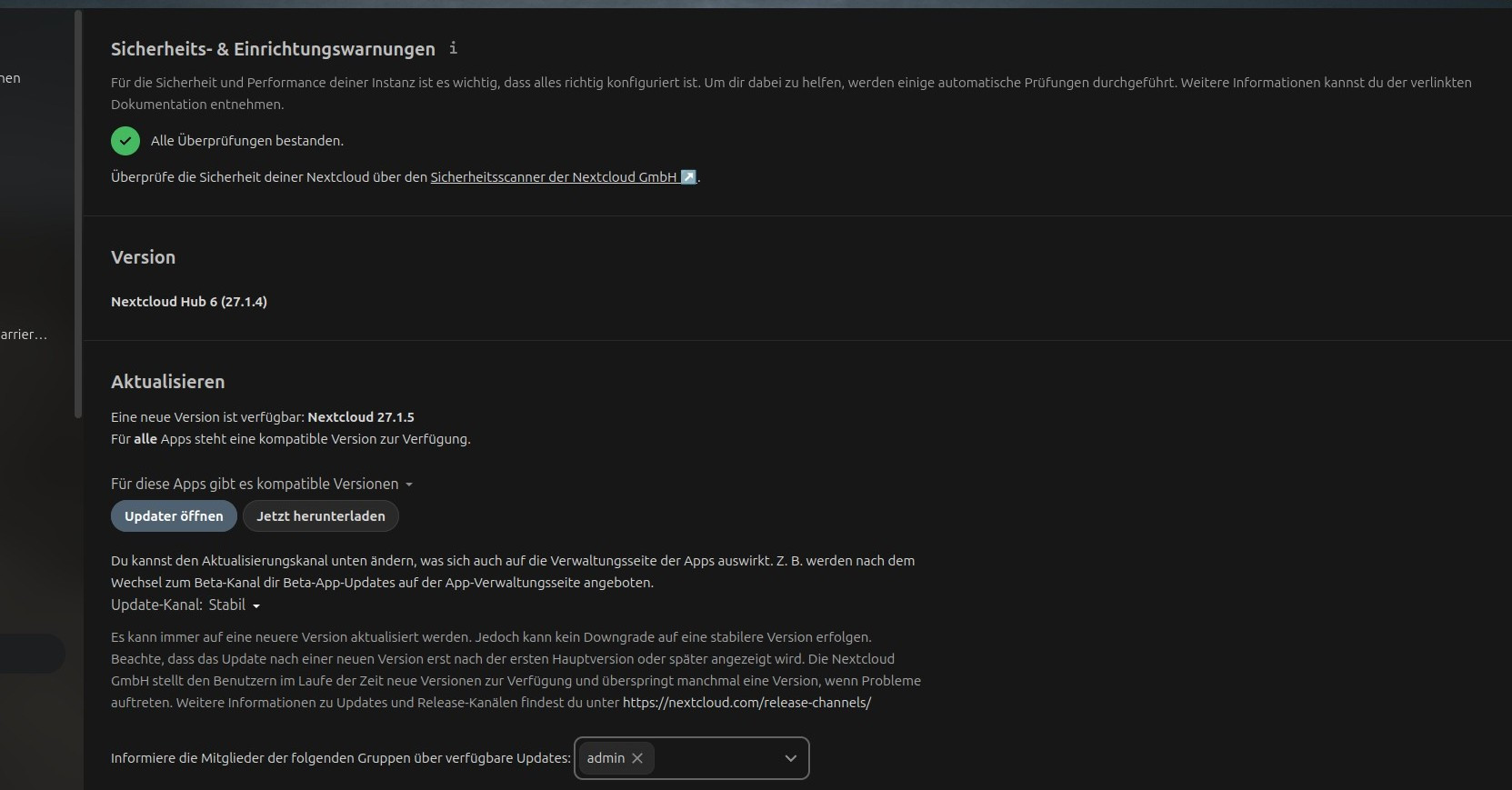Click the Aktualisieren section heading
Viewport: 1512px width, 790px height.
(168, 382)
